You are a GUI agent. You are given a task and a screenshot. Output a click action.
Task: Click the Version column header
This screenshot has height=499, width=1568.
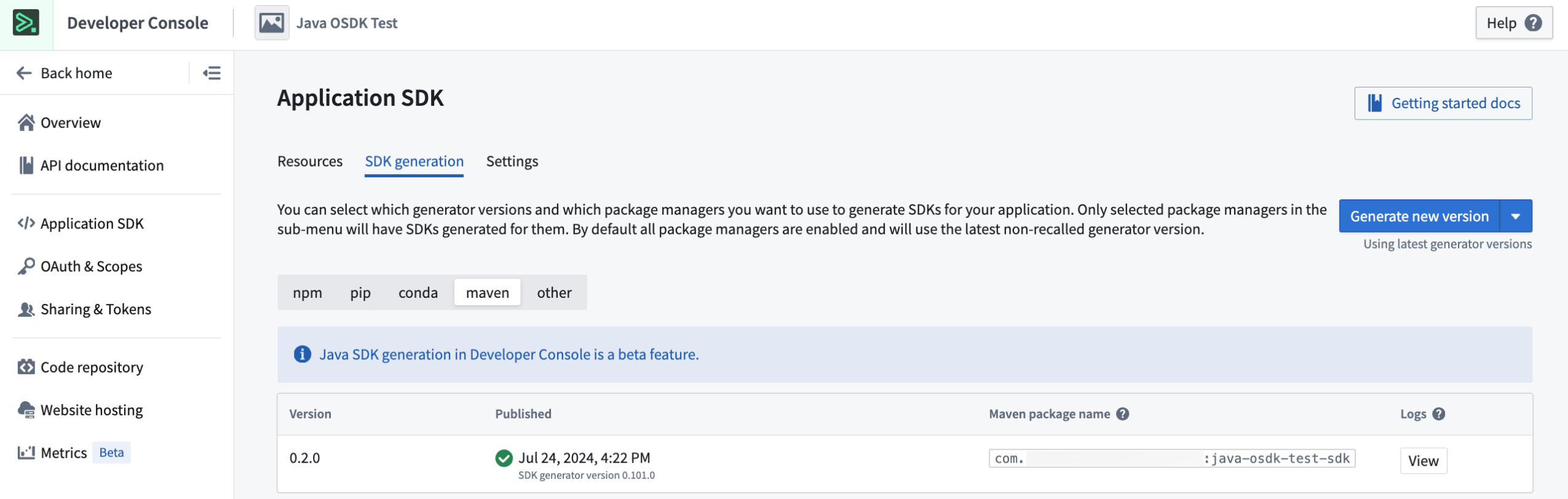coord(310,414)
